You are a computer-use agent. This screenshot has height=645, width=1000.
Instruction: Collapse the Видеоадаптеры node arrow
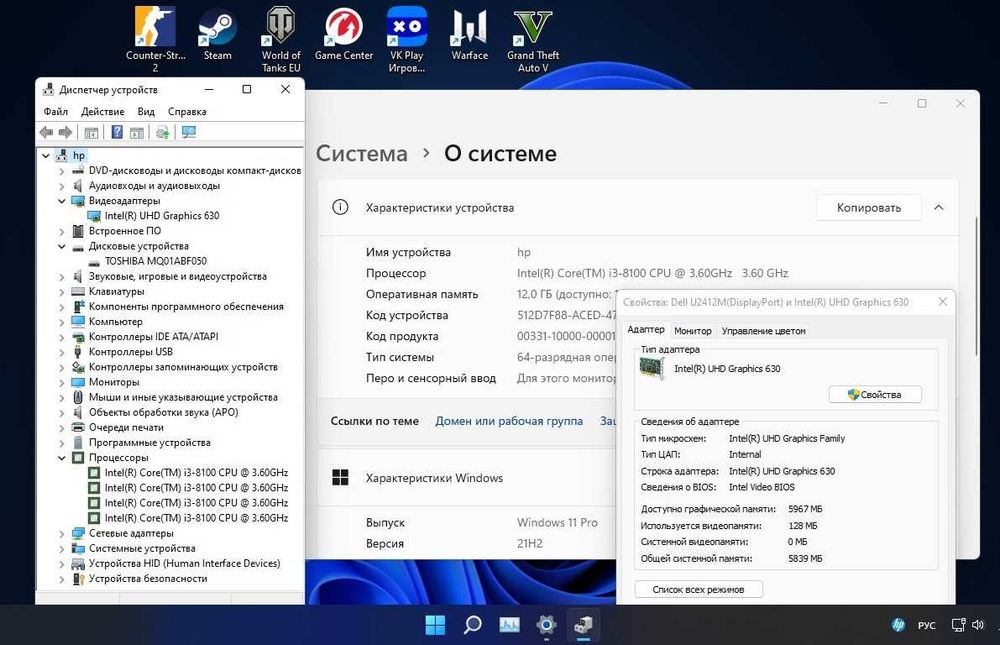tap(62, 200)
